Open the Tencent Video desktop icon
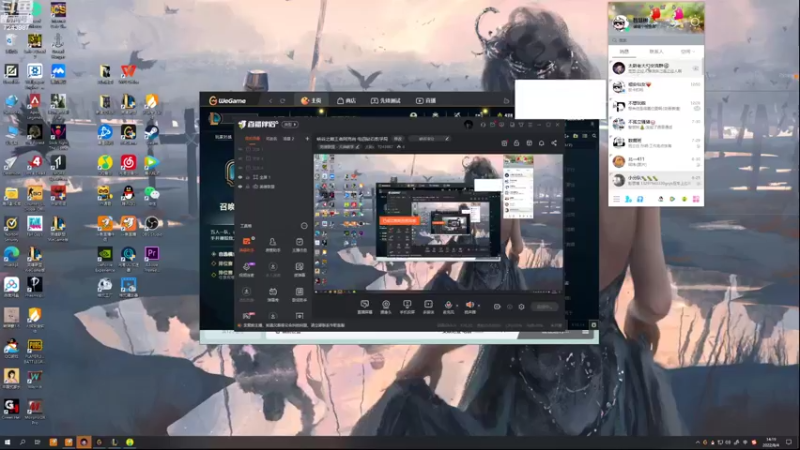This screenshot has width=800, height=450. 152,163
